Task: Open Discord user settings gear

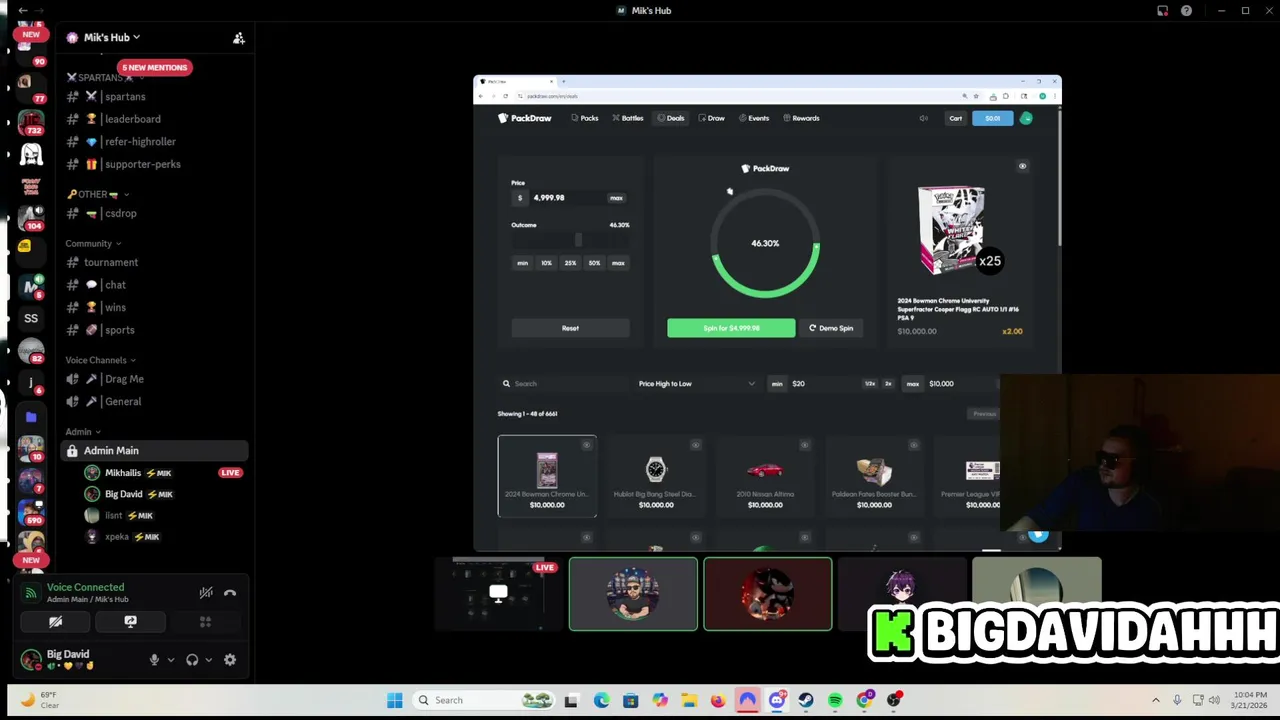Action: point(230,660)
